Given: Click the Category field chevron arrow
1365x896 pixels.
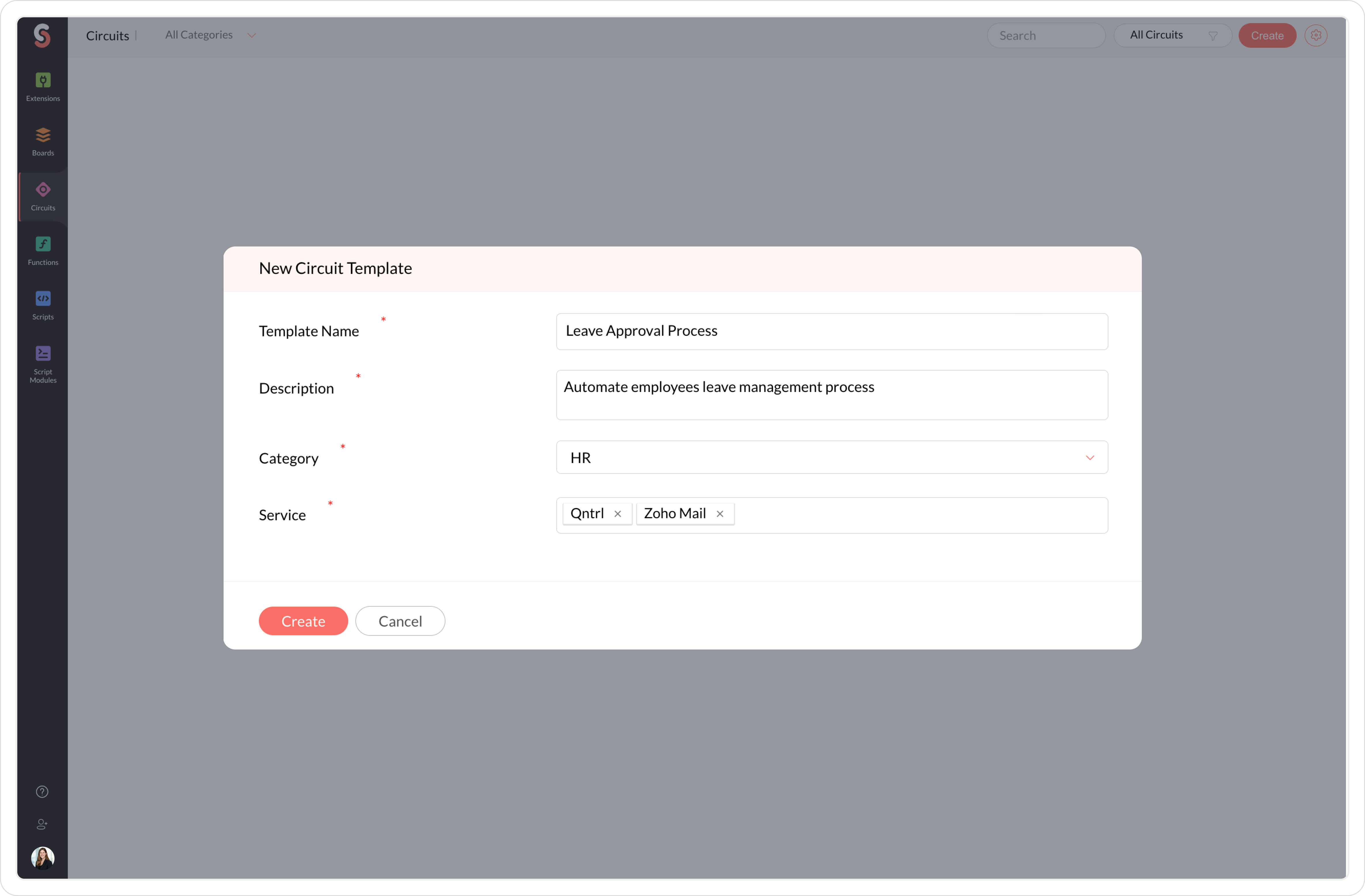Looking at the screenshot, I should tap(1090, 458).
